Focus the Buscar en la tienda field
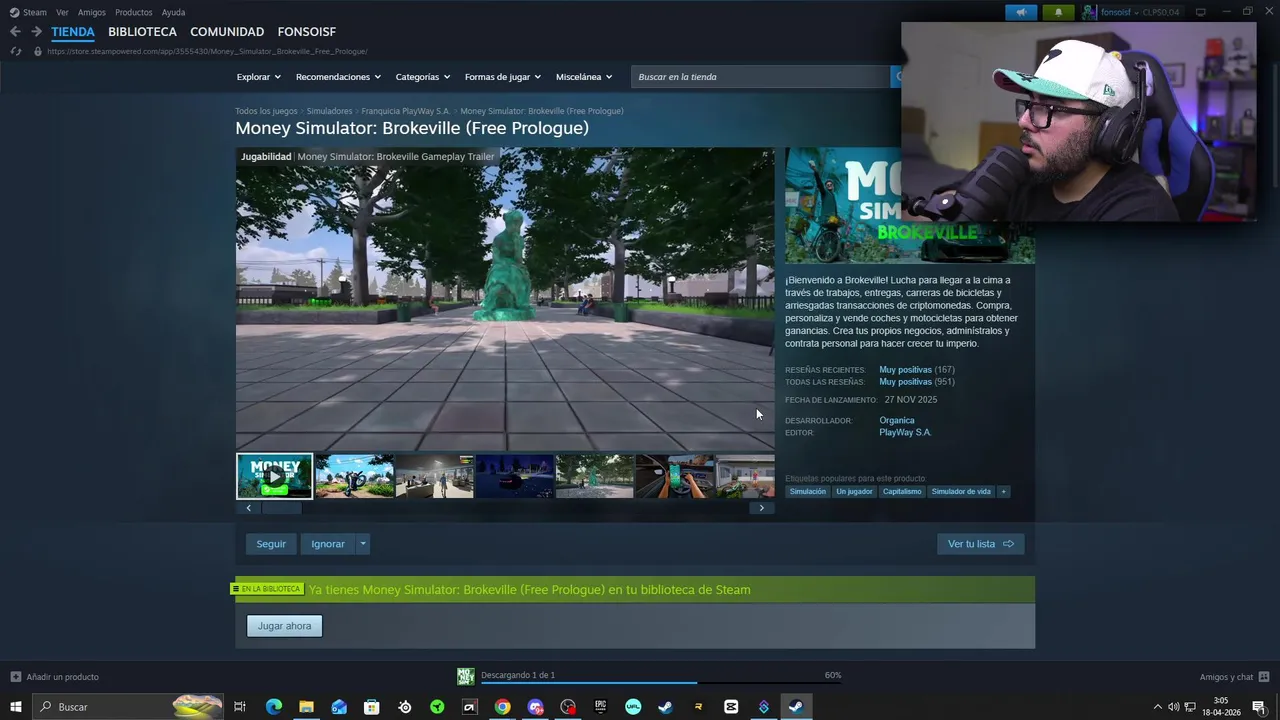Viewport: 1280px width, 720px height. coord(760,77)
